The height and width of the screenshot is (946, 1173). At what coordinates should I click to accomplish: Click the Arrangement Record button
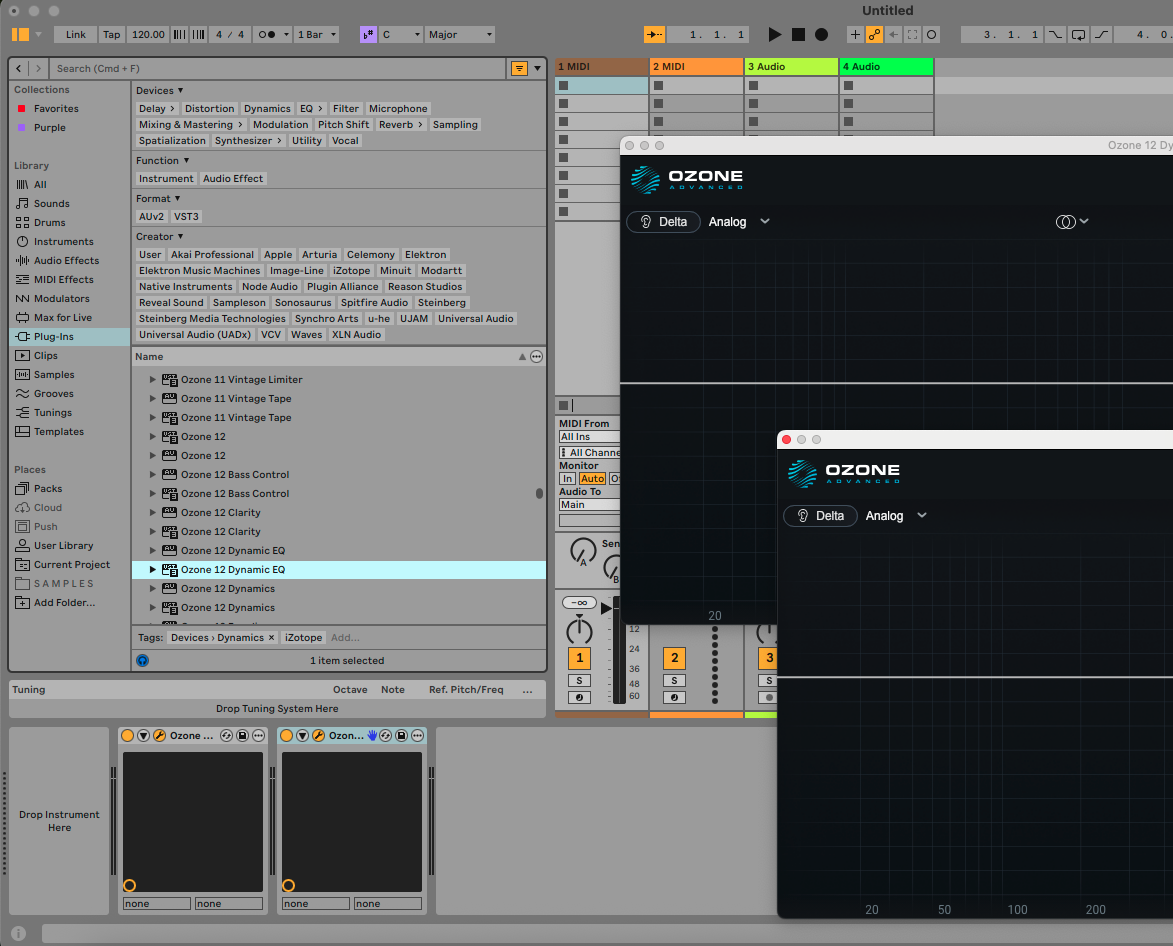[x=821, y=34]
